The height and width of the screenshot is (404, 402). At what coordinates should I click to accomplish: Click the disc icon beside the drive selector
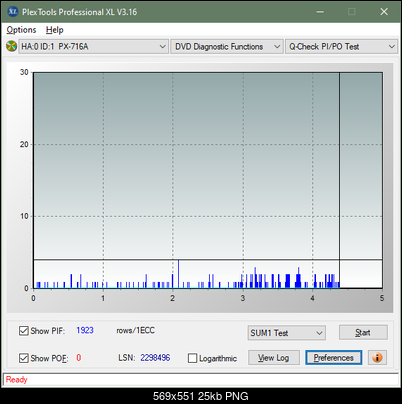[x=11, y=46]
